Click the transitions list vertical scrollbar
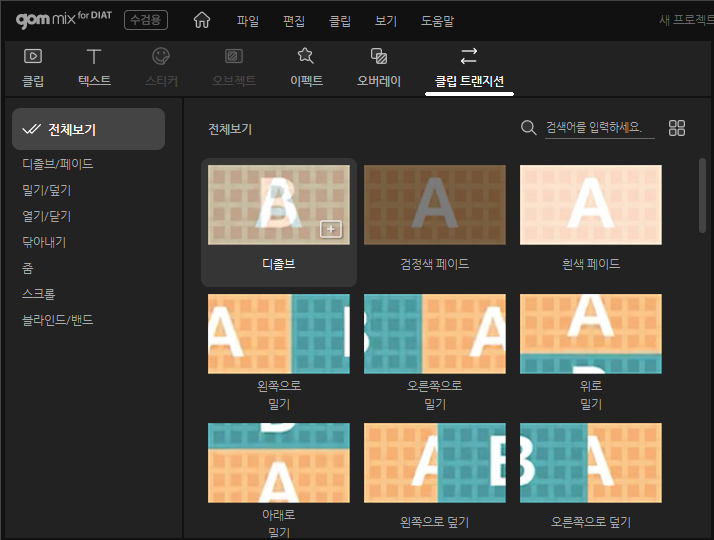 tap(702, 195)
